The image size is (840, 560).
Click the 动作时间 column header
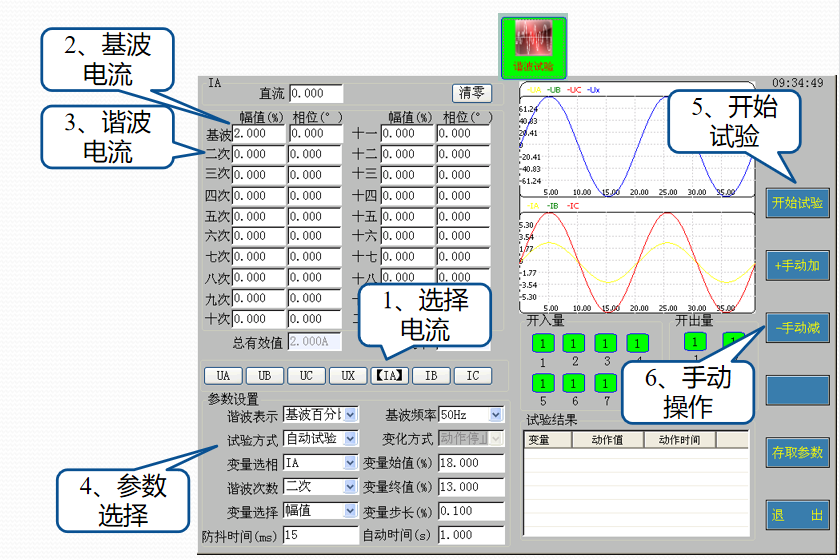[680, 440]
